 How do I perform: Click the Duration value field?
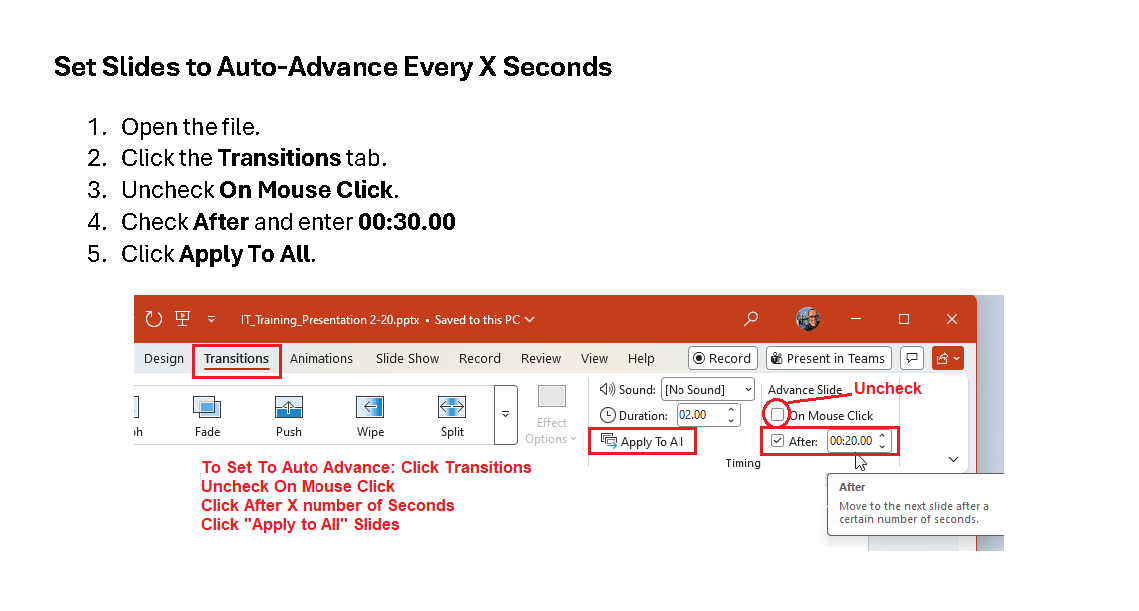pos(699,415)
